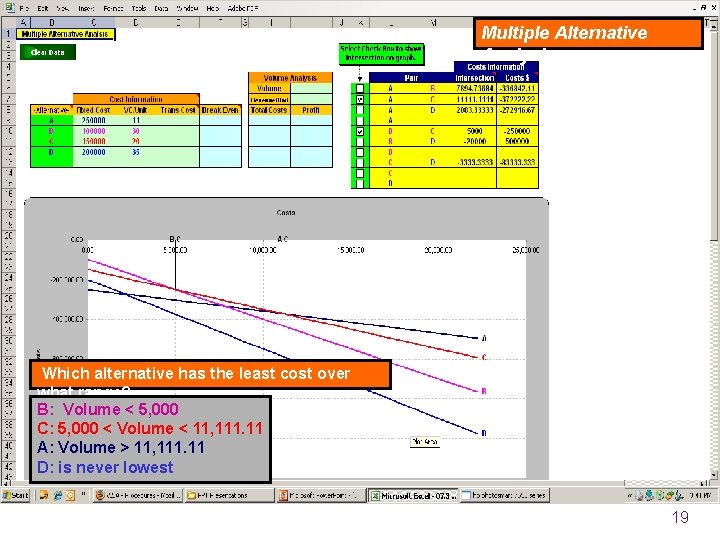The width and height of the screenshot is (720, 540).
Task: Open the Edit menu
Action: tap(43, 8)
